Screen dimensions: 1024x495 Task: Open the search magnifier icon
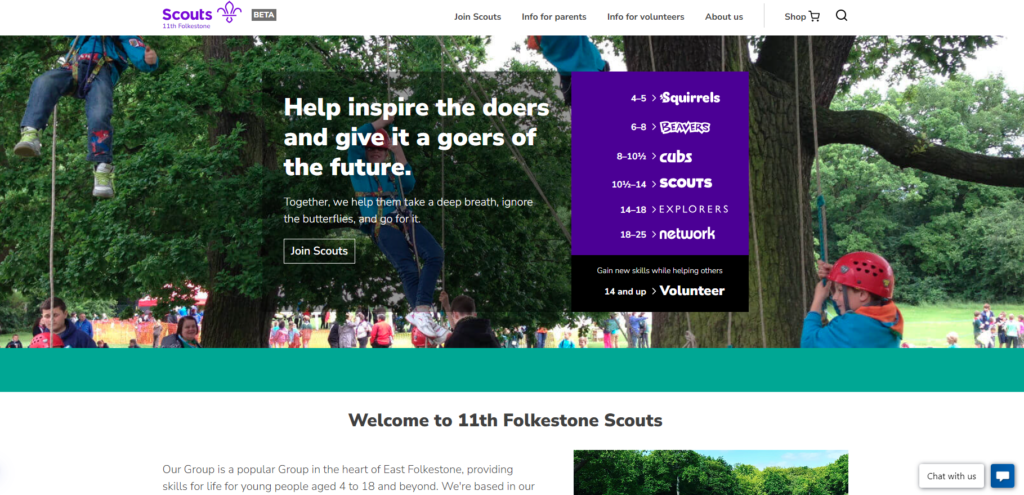click(x=841, y=16)
